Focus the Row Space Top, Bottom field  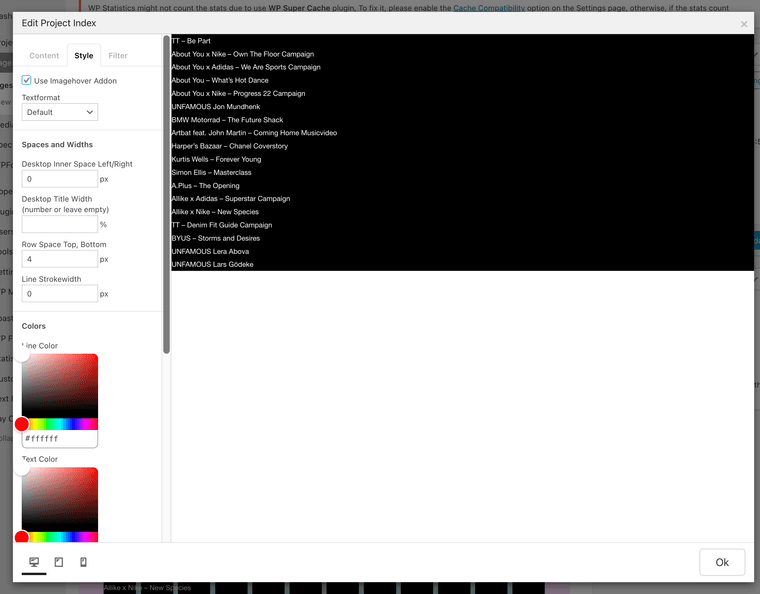(59, 259)
